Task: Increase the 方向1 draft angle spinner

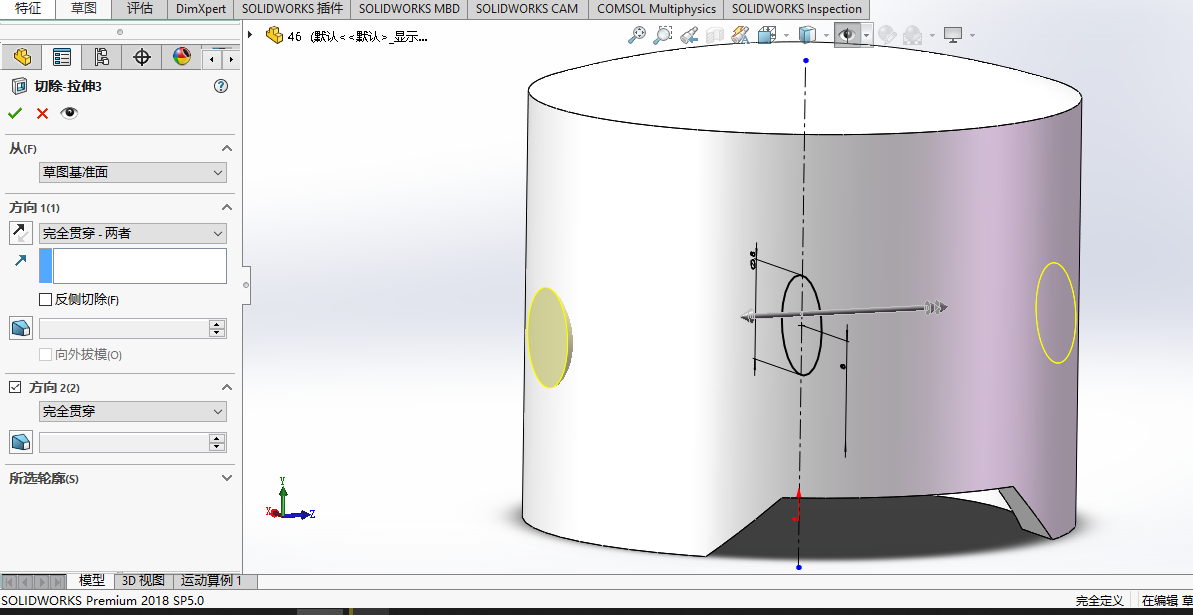Action: click(x=218, y=324)
